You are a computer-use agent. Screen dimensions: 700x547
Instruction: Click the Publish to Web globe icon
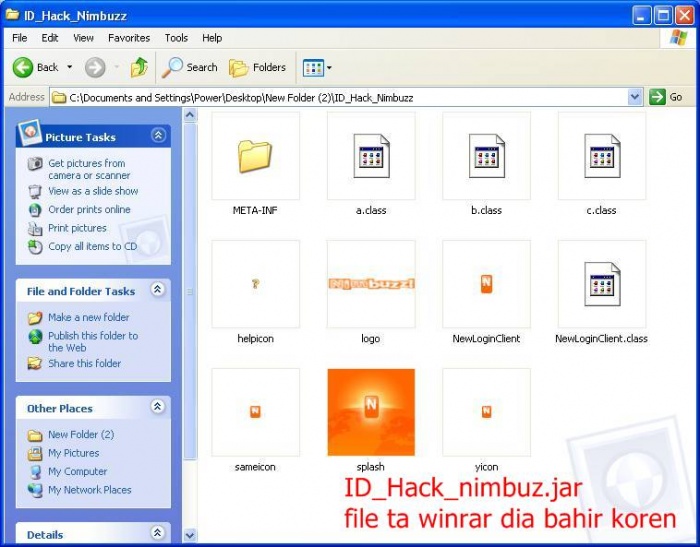click(x=35, y=336)
